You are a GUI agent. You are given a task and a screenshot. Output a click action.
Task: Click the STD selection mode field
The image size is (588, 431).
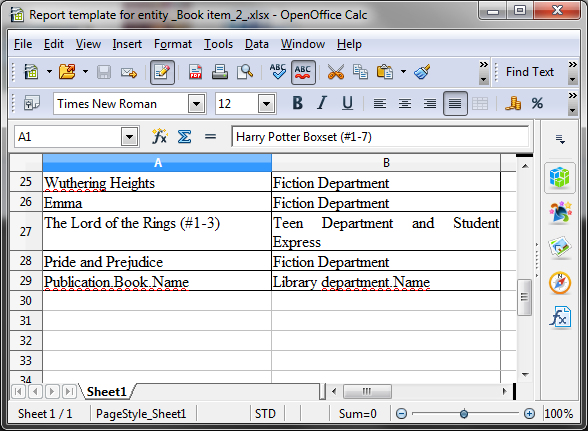[265, 414]
